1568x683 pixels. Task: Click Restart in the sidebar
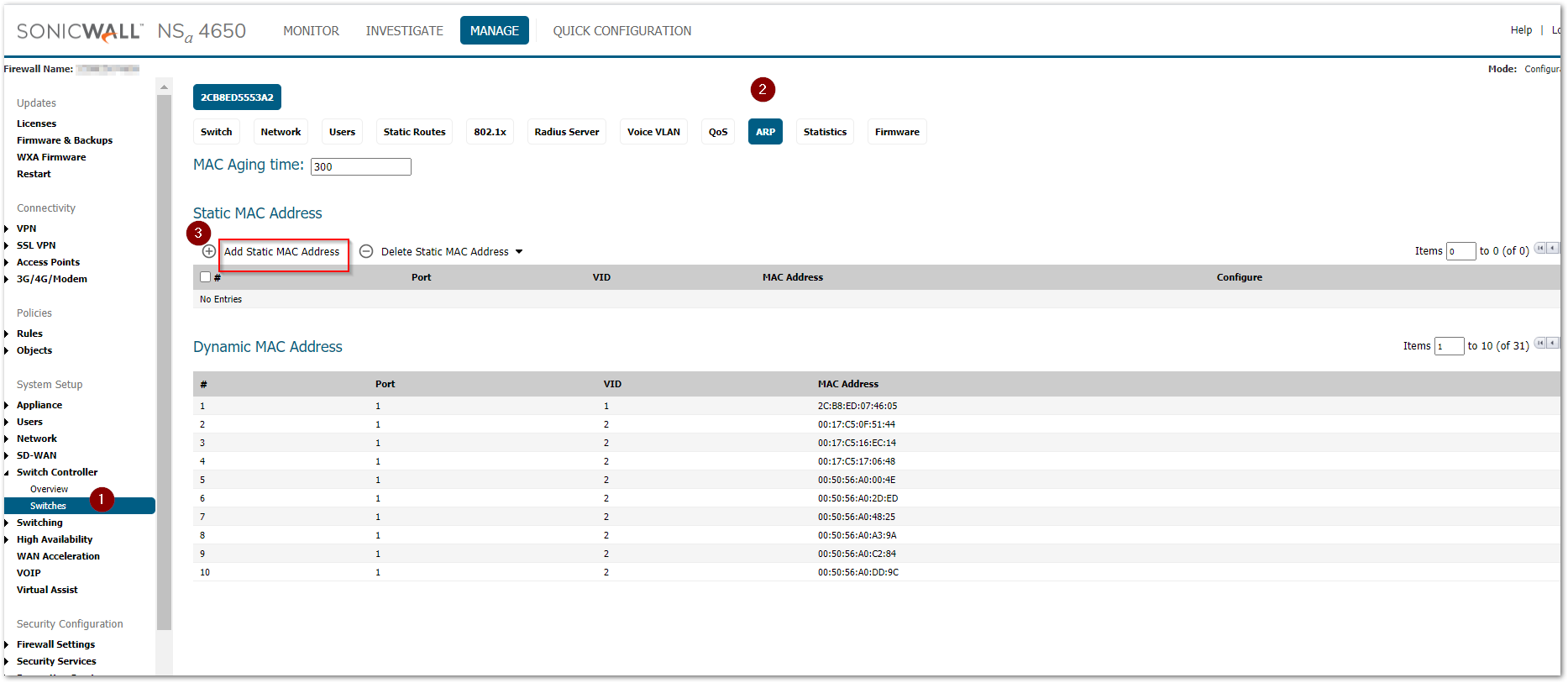coord(34,174)
